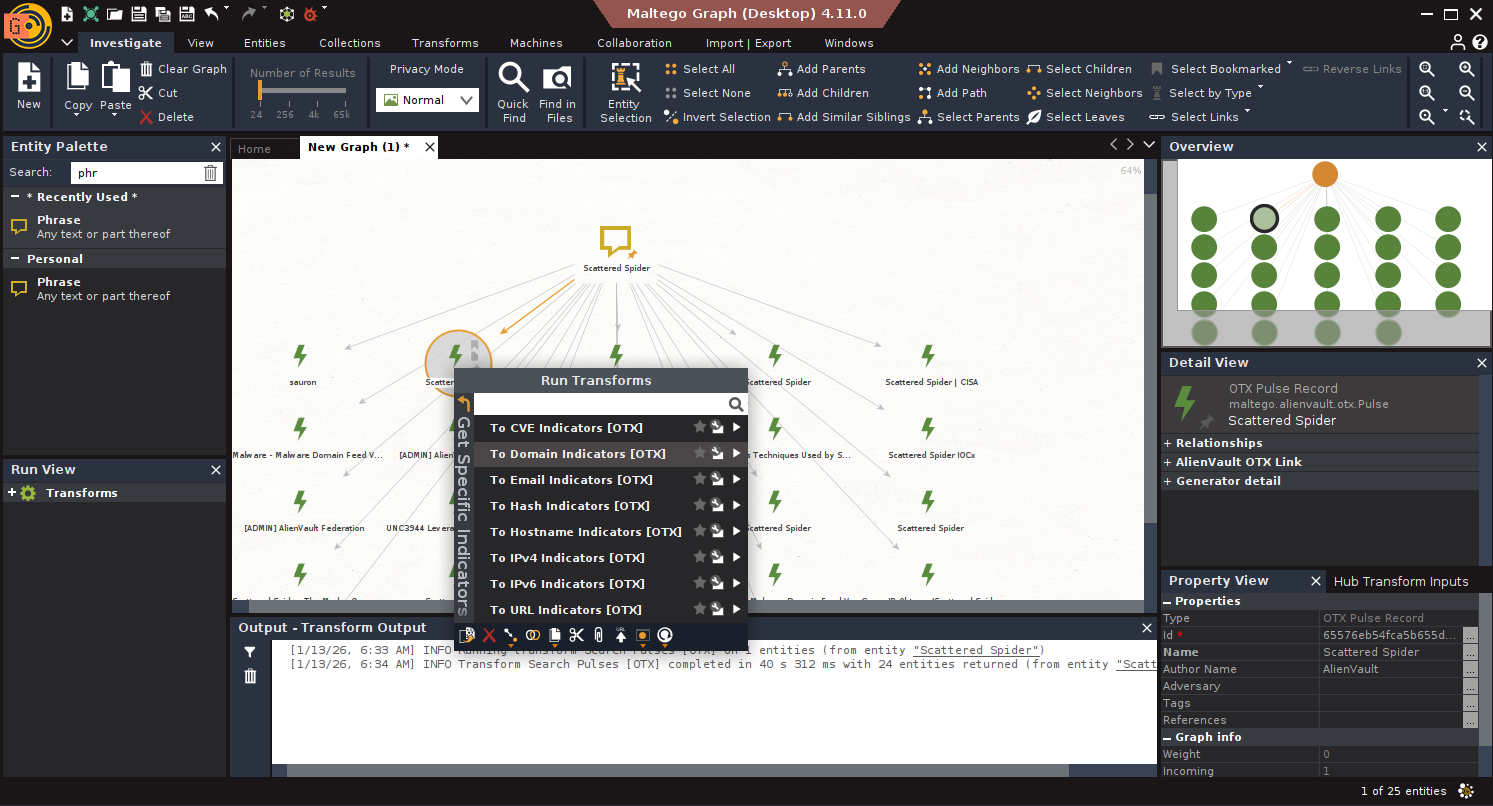This screenshot has width=1493, height=806.
Task: Click the trash icon to clear palette search
Action: pyautogui.click(x=210, y=173)
